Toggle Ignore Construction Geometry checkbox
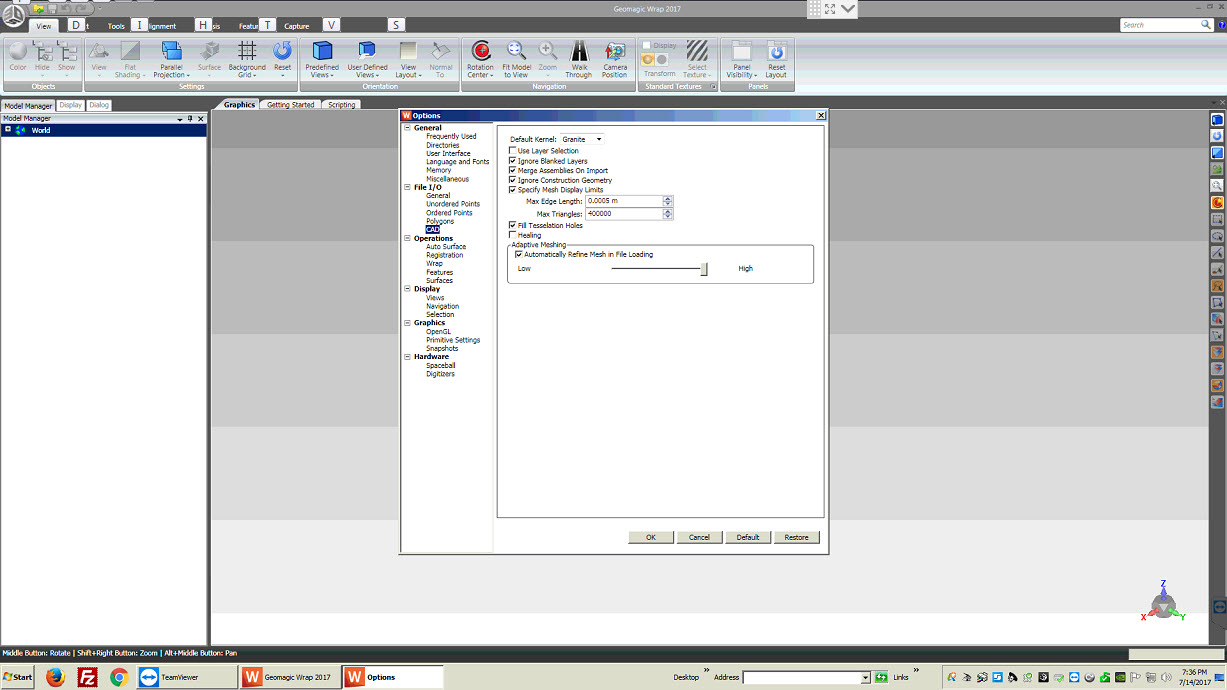This screenshot has width=1227, height=690. (x=513, y=180)
